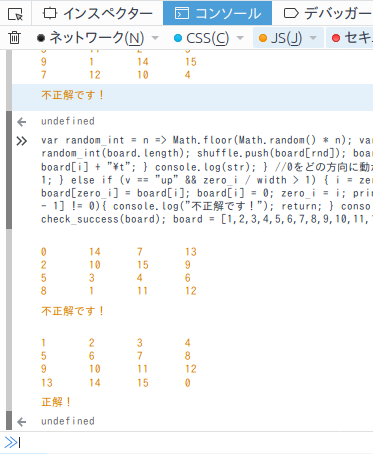Activate the element picker icon
Image resolution: width=373 pixels, height=454 pixels.
[15, 14]
